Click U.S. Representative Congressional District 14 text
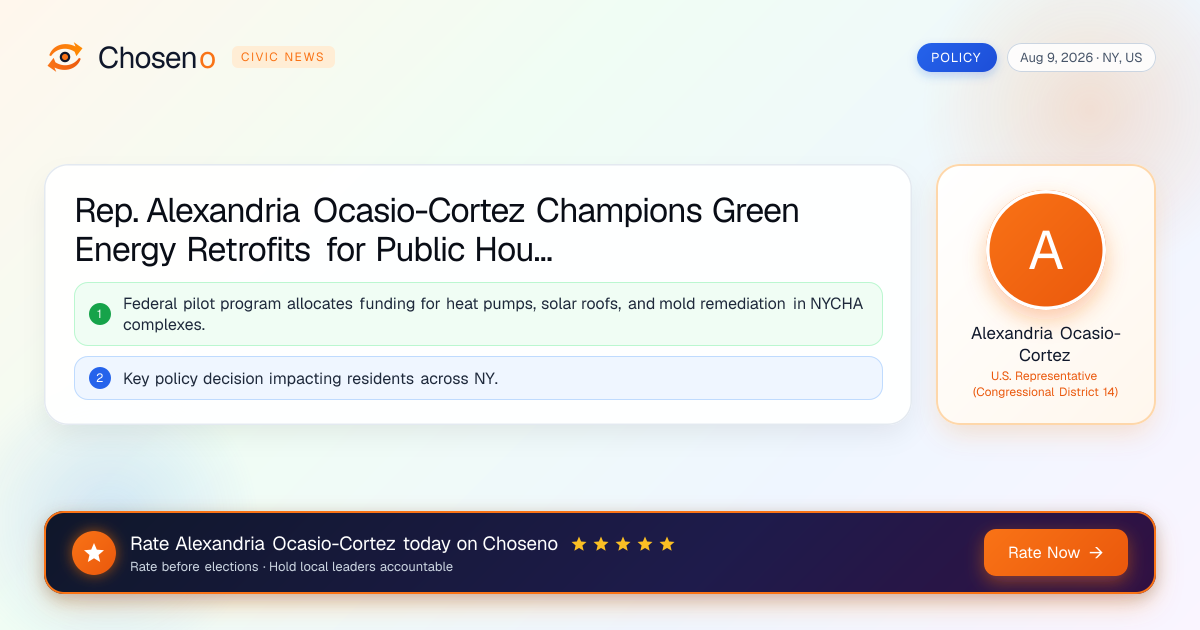 1046,384
